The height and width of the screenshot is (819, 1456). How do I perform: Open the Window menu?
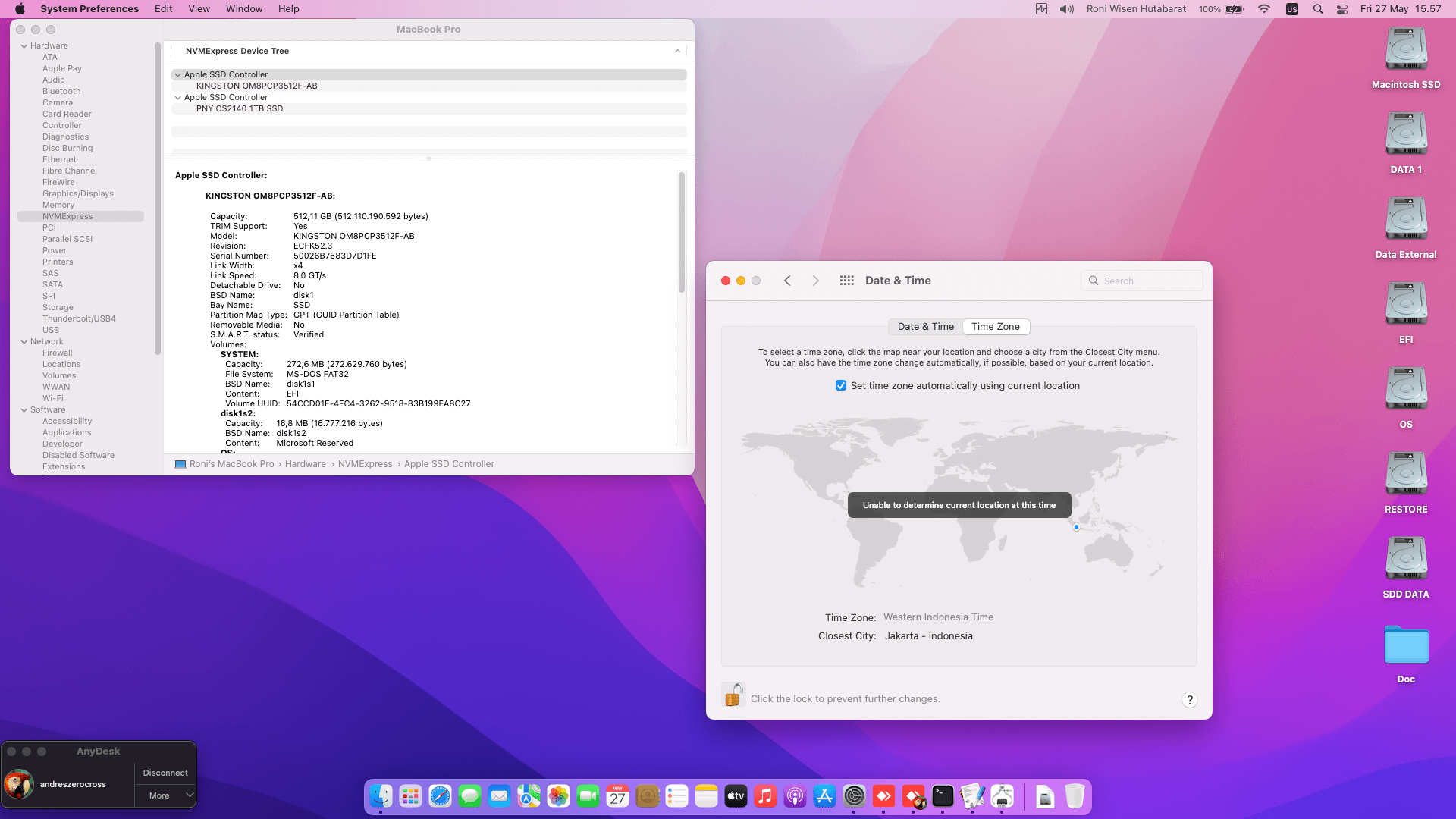[244, 9]
